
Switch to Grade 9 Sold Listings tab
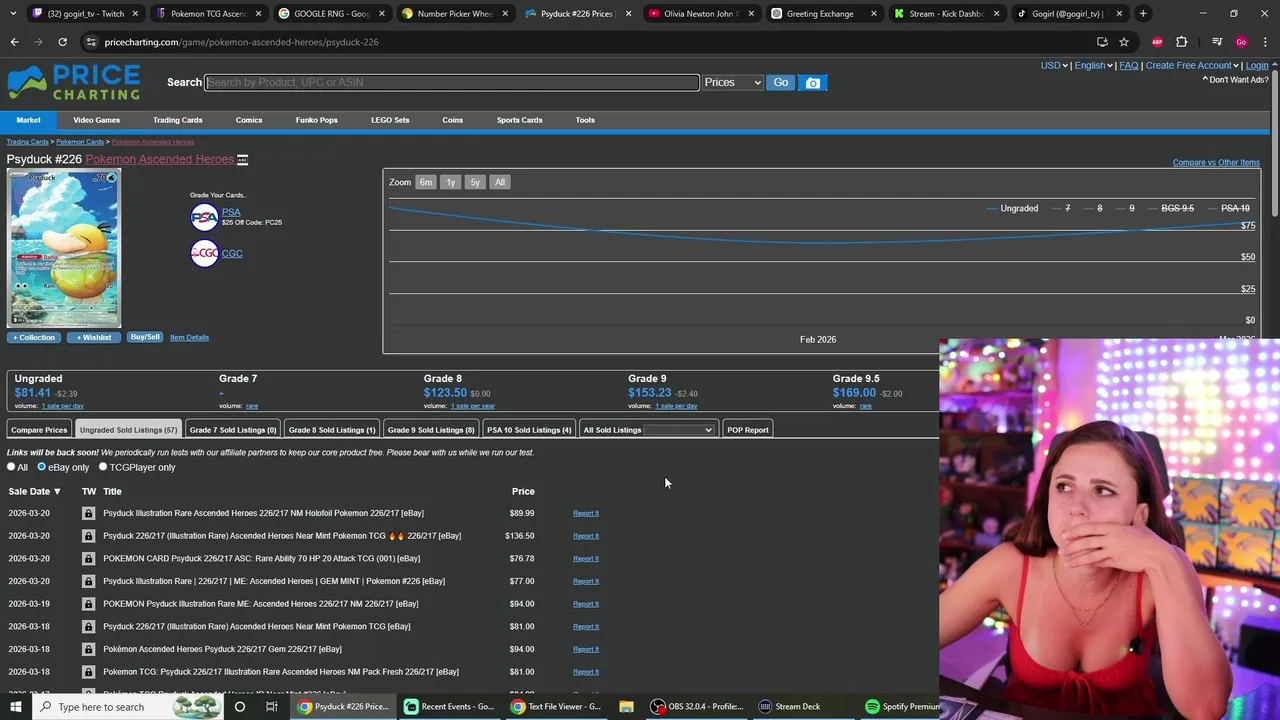click(x=431, y=430)
